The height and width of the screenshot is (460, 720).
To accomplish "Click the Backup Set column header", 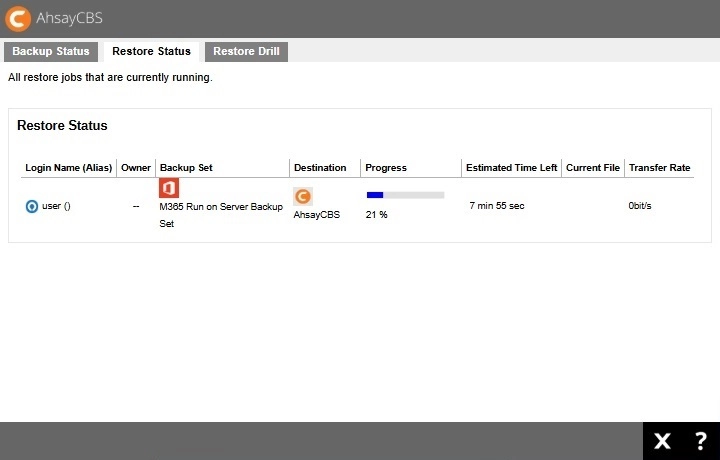I will coord(186,168).
